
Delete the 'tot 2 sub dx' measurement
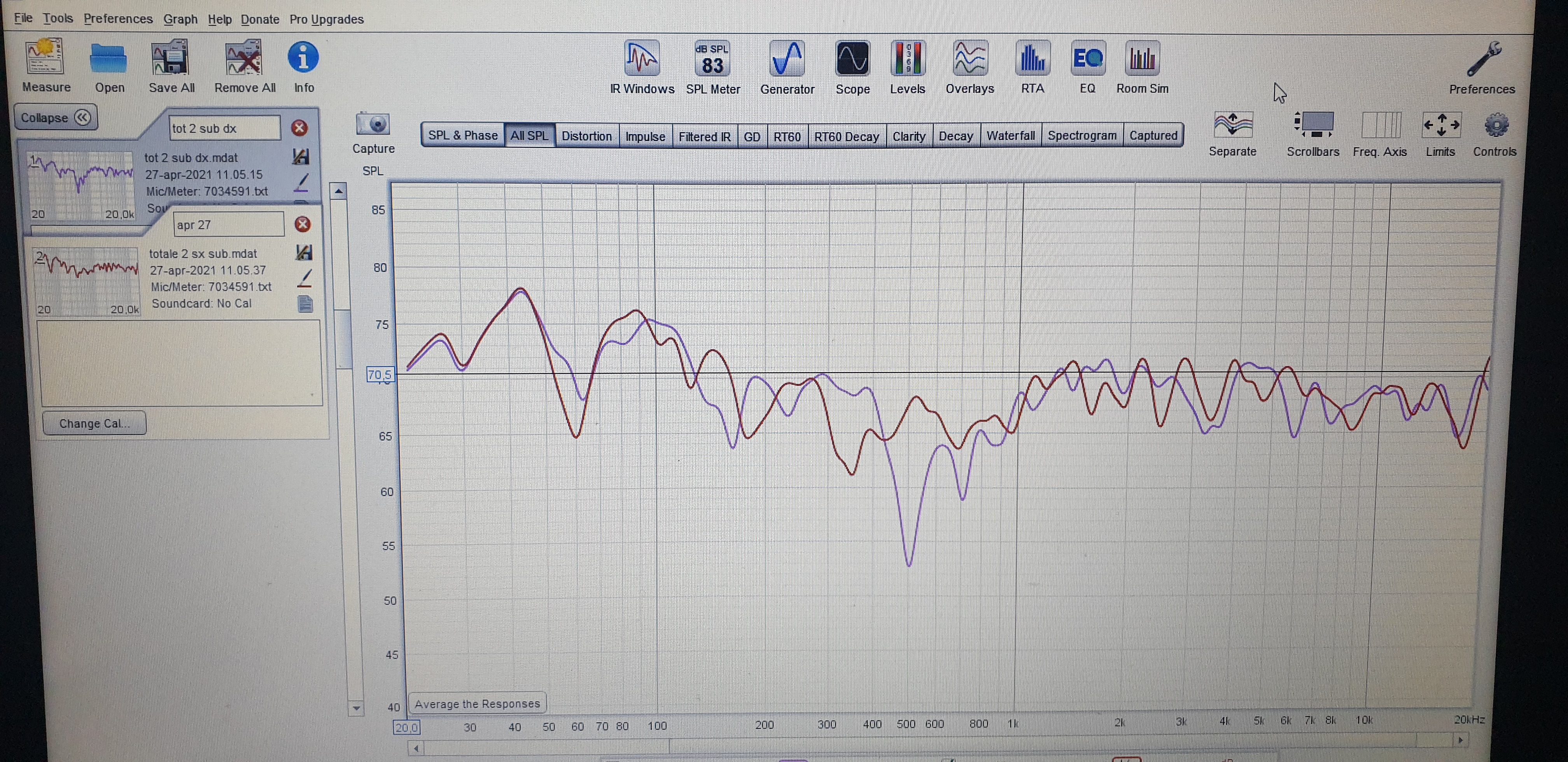click(299, 128)
